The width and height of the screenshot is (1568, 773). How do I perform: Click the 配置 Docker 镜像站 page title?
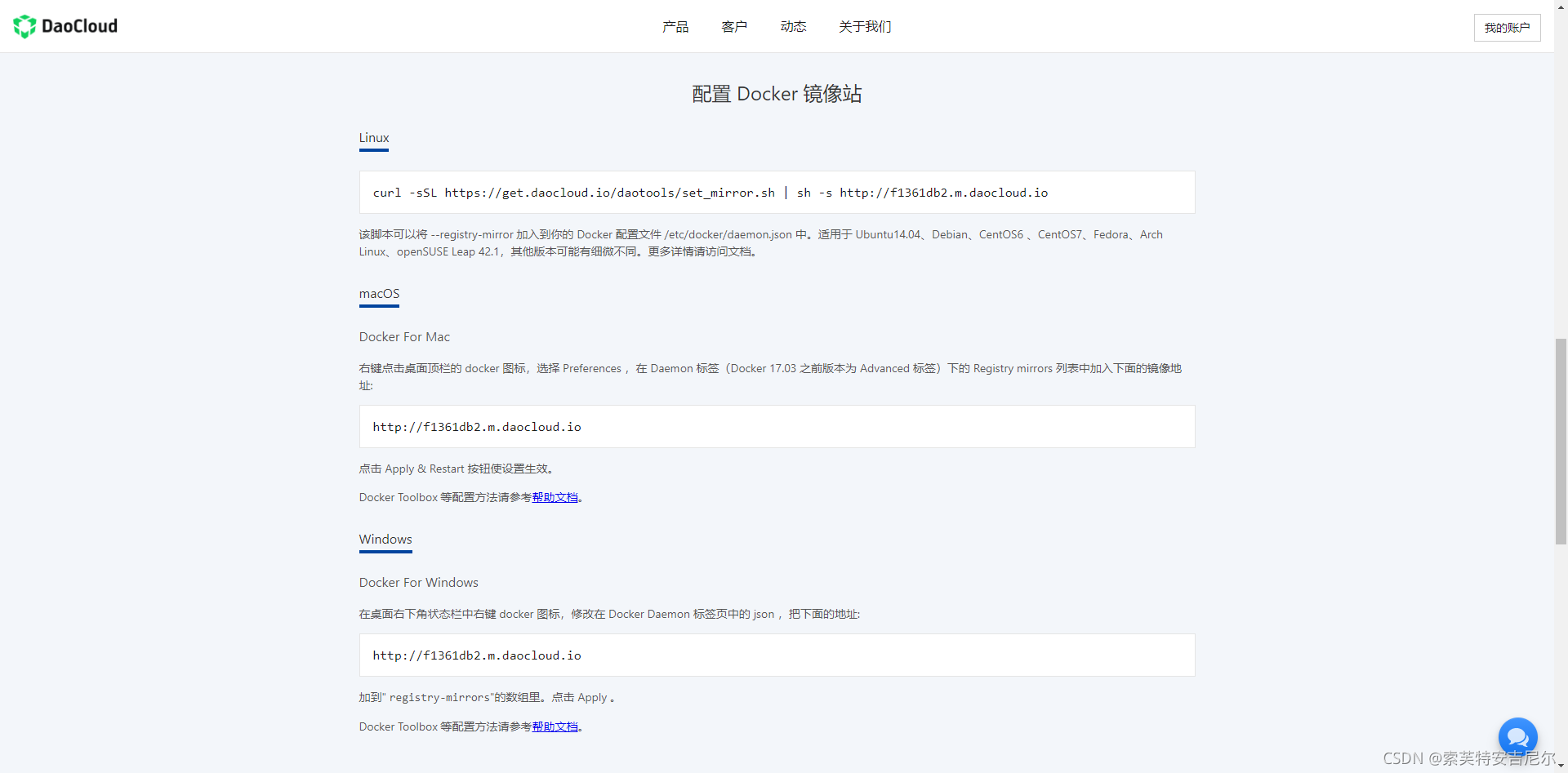[777, 94]
